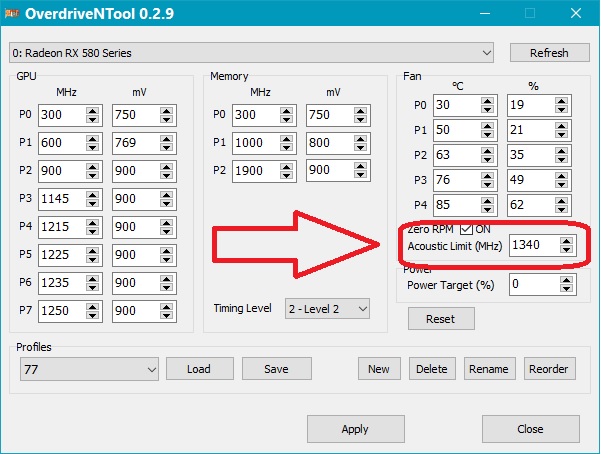This screenshot has width=601, height=454.
Task: Decrease GPU P3 mV with down arrow
Action: [x=166, y=203]
